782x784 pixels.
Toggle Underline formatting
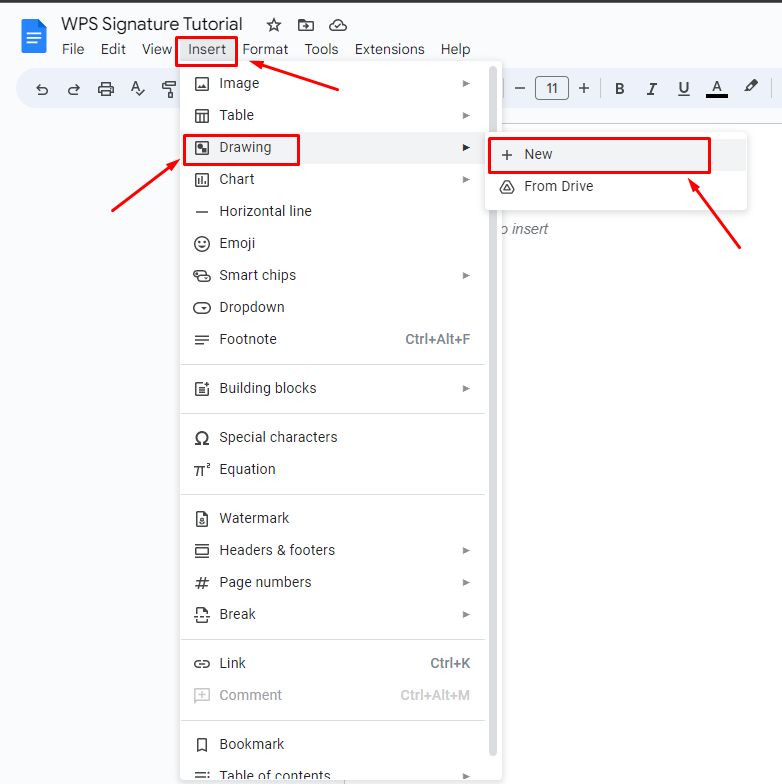click(684, 89)
